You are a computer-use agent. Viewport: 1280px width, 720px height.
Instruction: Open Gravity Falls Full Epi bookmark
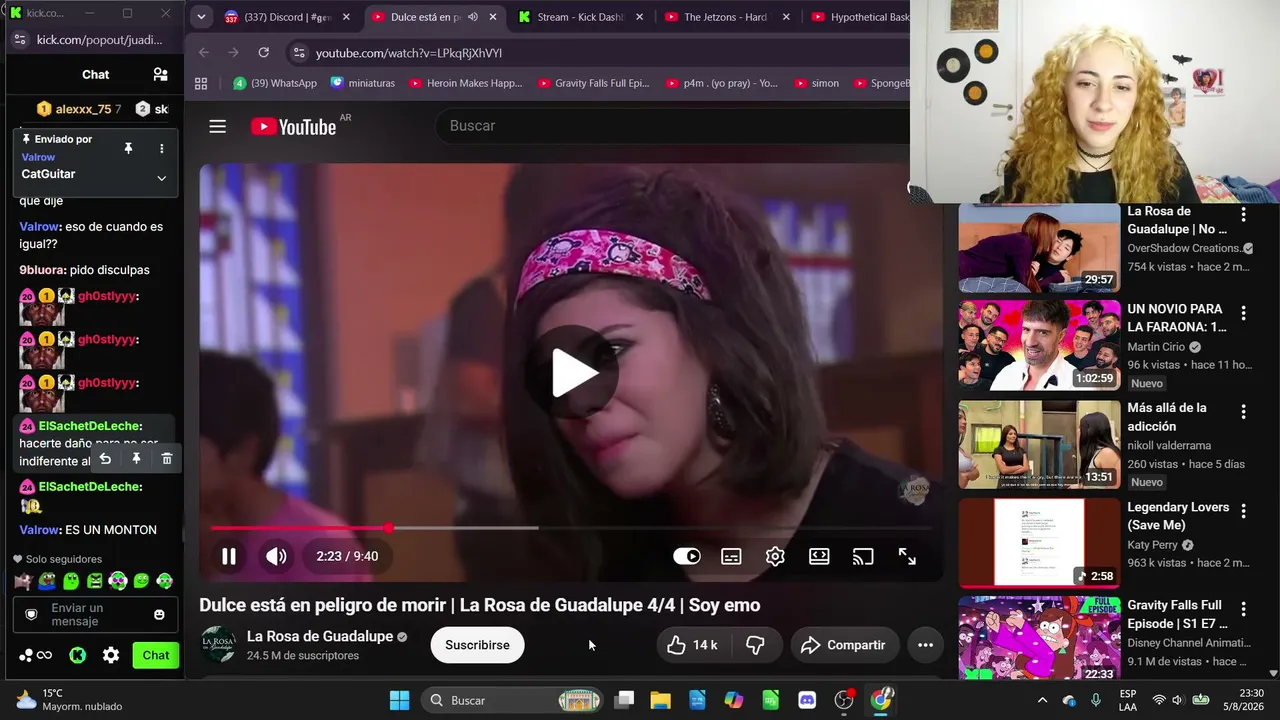593,83
